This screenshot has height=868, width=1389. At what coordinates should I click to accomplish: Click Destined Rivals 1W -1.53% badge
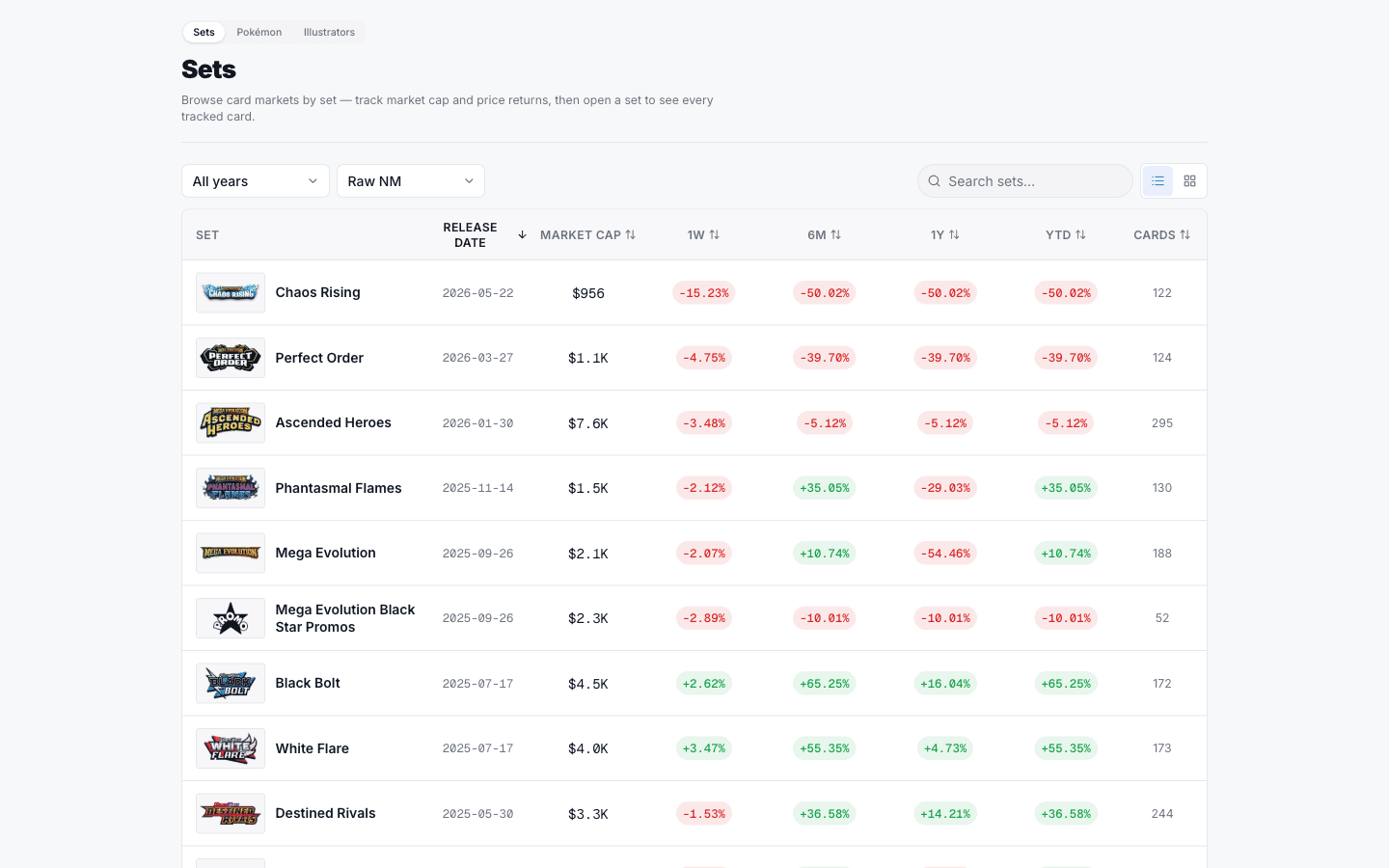(704, 814)
